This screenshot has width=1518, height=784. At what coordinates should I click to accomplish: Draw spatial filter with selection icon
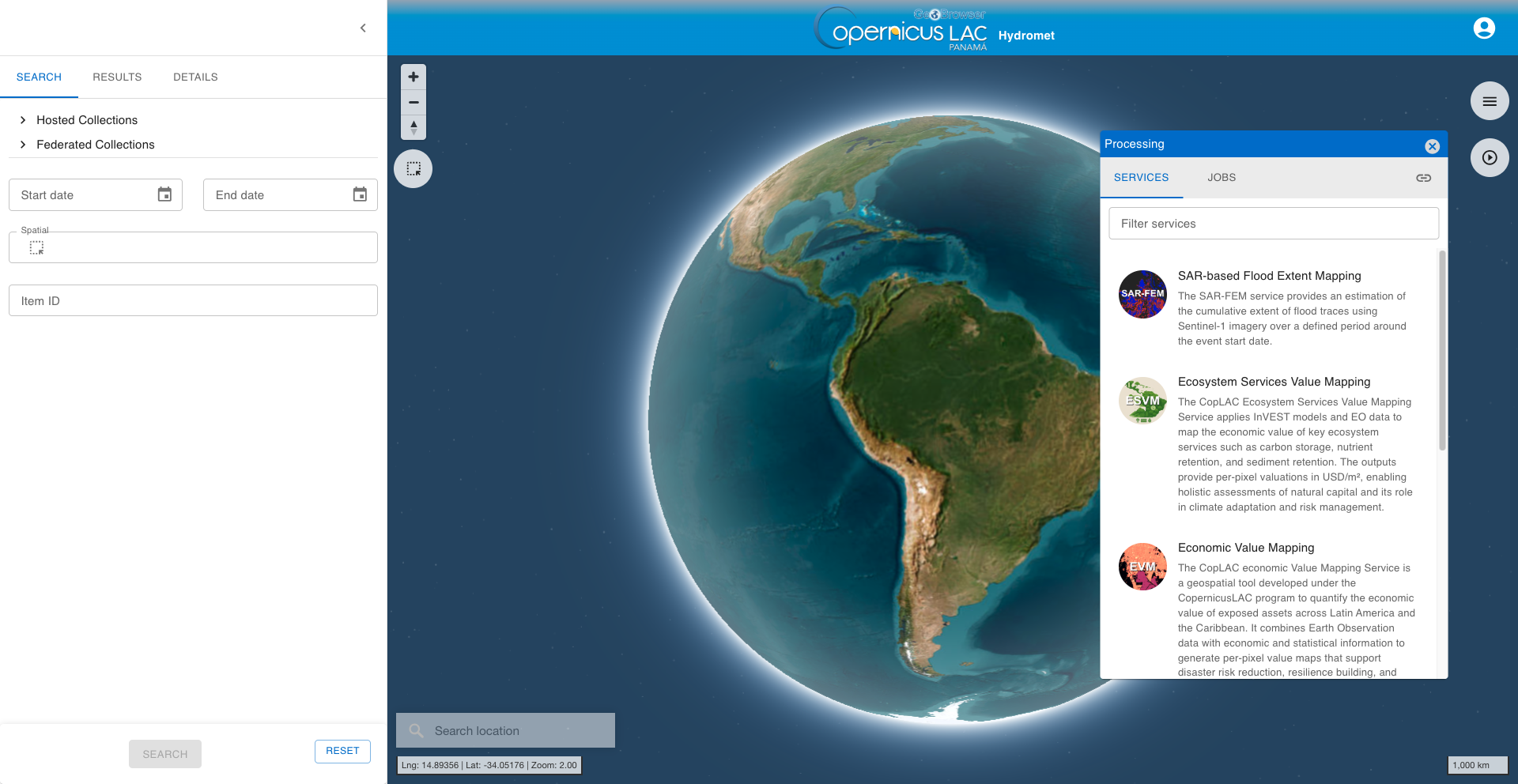tap(36, 247)
